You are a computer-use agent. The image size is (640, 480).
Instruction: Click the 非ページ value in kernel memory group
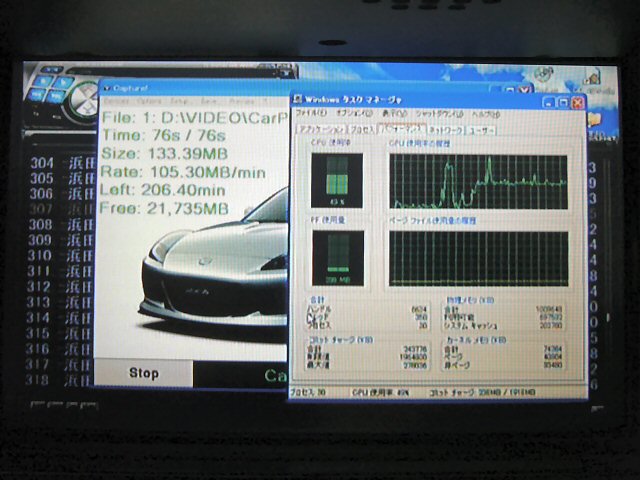pyautogui.click(x=553, y=364)
